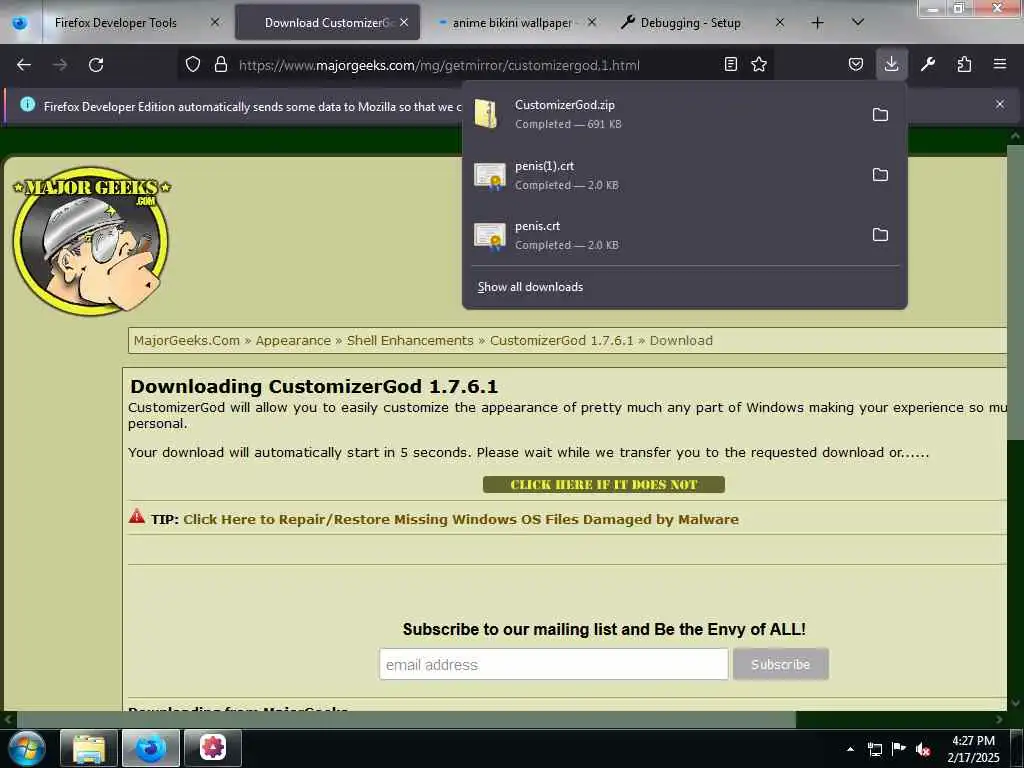Click the muted volume tray icon

coord(923,749)
